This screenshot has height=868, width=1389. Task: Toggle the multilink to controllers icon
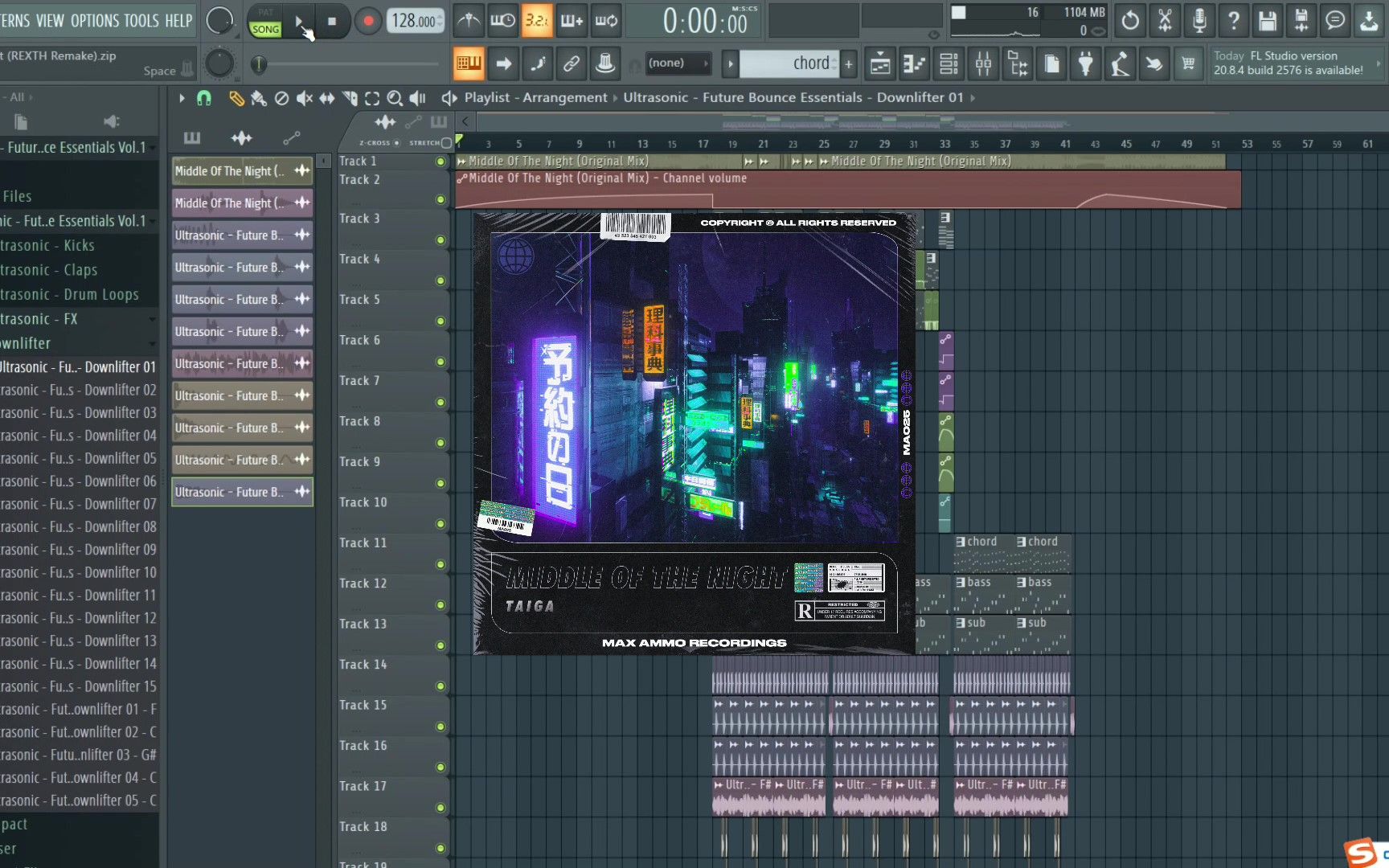(x=605, y=63)
